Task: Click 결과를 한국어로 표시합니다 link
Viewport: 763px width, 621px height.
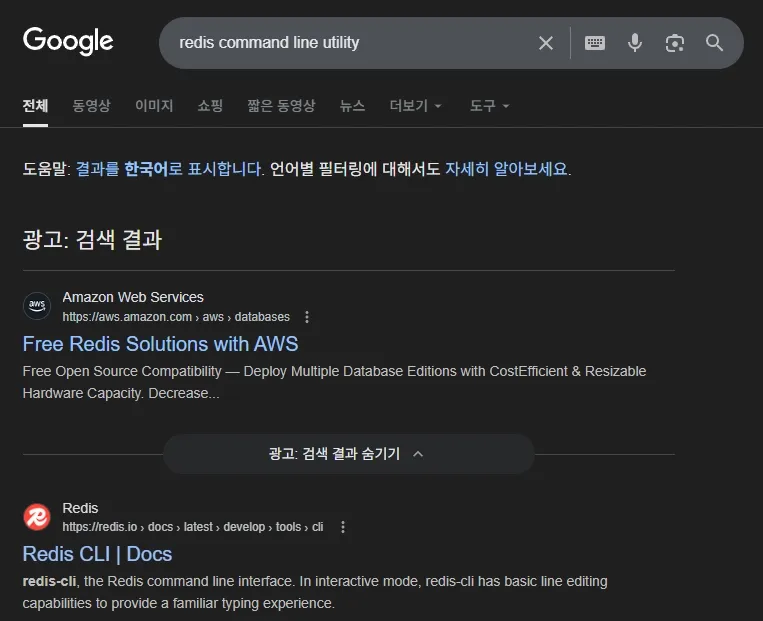Action: (x=169, y=169)
